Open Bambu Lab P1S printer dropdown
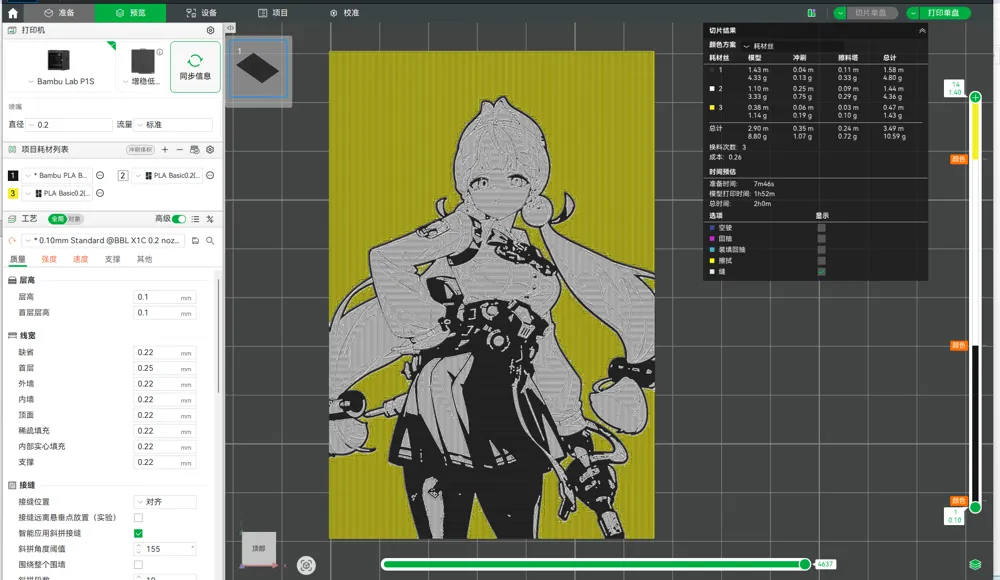Image resolution: width=1000 pixels, height=580 pixels. pyautogui.click(x=61, y=82)
